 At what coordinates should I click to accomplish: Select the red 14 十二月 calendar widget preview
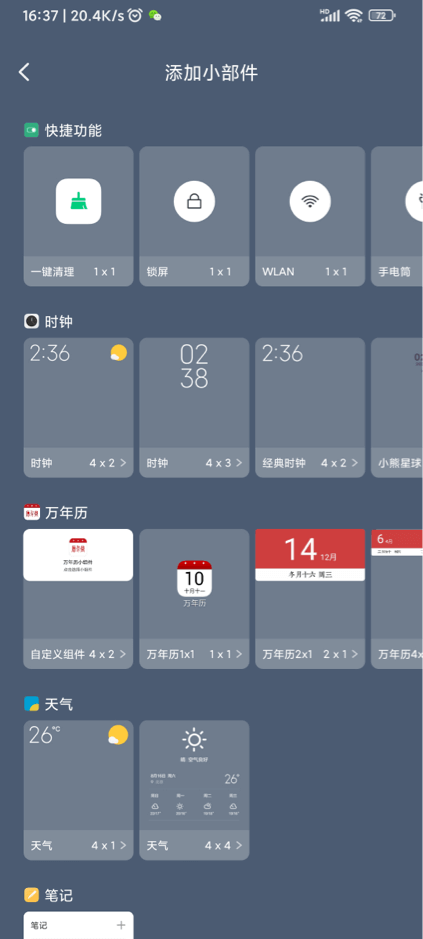click(310, 555)
